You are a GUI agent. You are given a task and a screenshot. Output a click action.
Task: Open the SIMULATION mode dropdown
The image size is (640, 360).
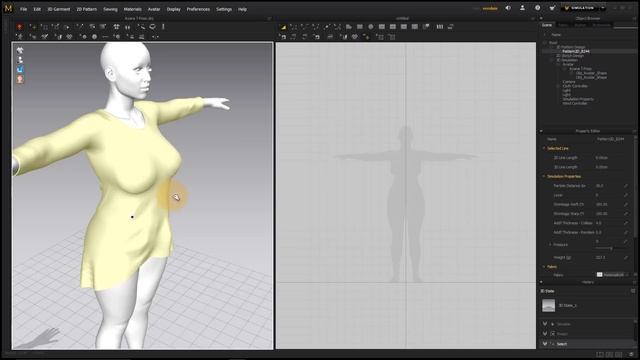coord(603,8)
